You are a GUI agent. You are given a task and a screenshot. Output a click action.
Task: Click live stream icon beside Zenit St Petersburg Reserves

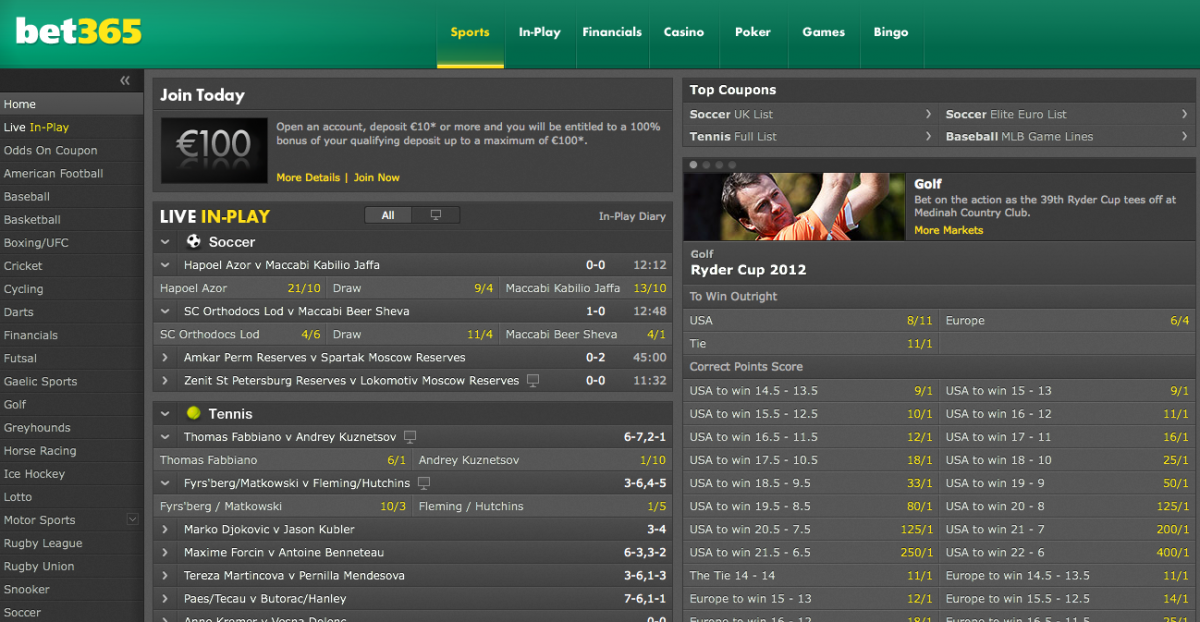533,380
